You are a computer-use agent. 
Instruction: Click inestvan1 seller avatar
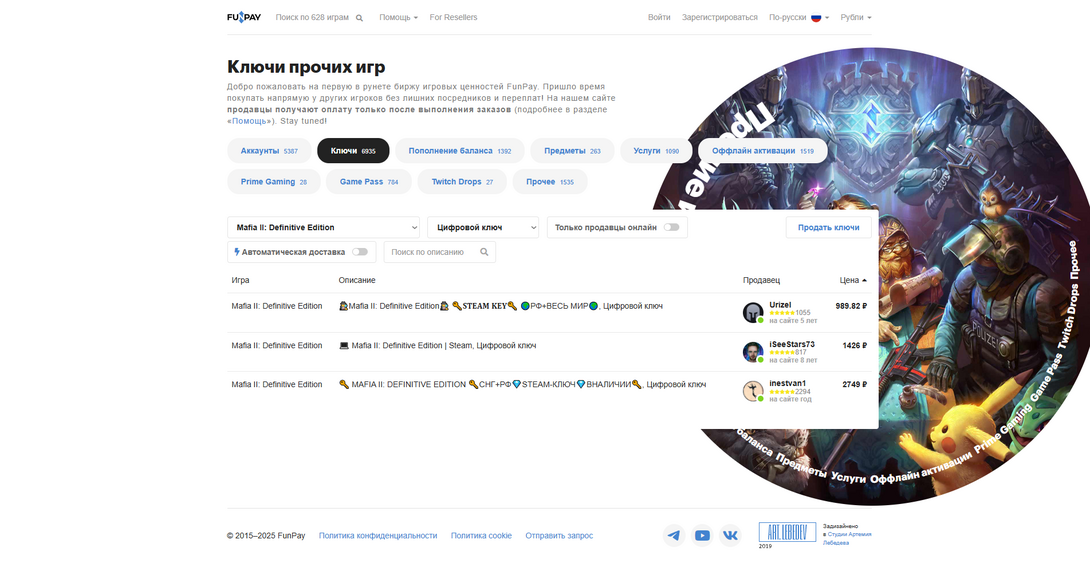coord(753,391)
